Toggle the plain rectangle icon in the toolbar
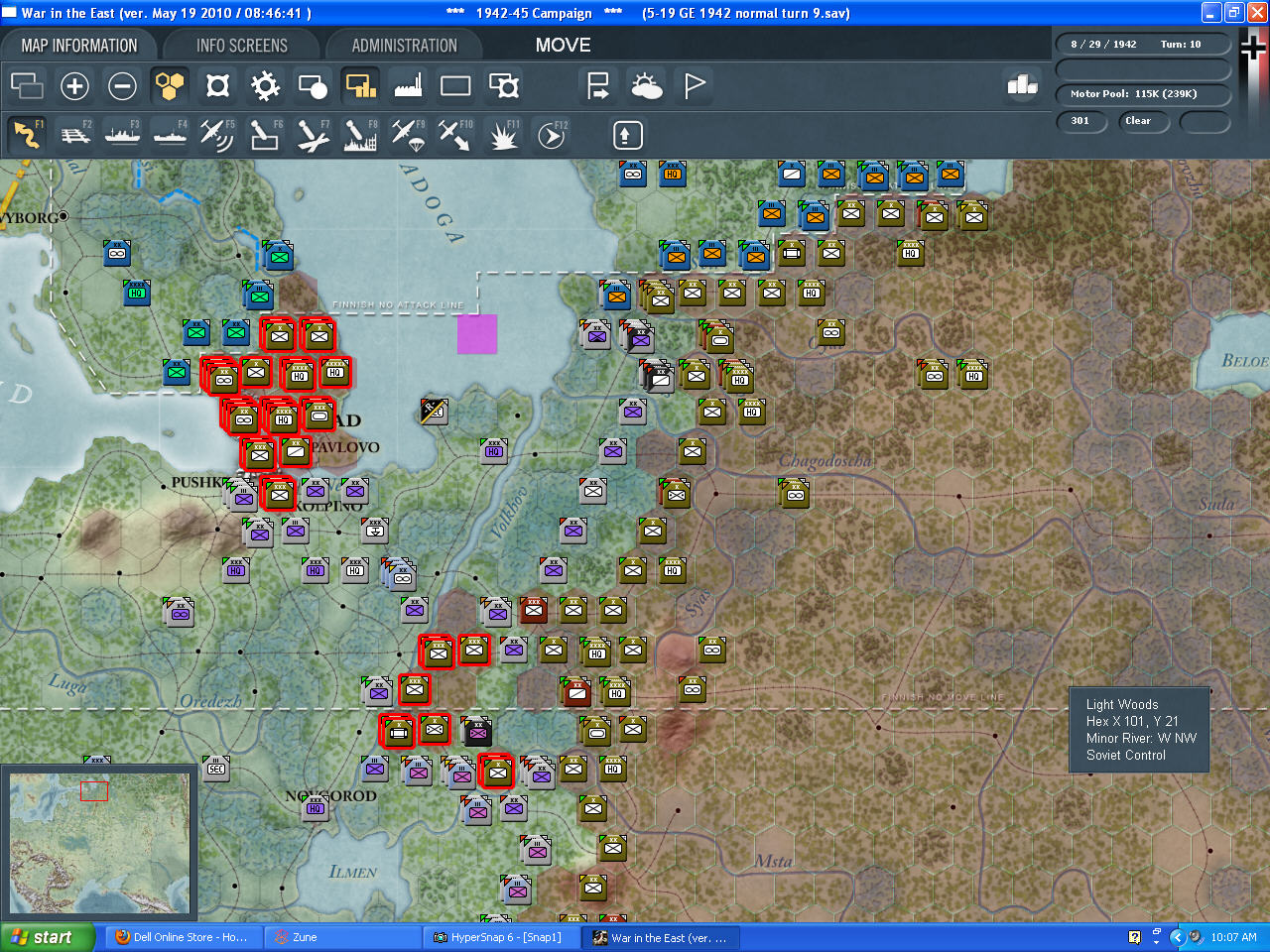The image size is (1270, 952). point(455,86)
